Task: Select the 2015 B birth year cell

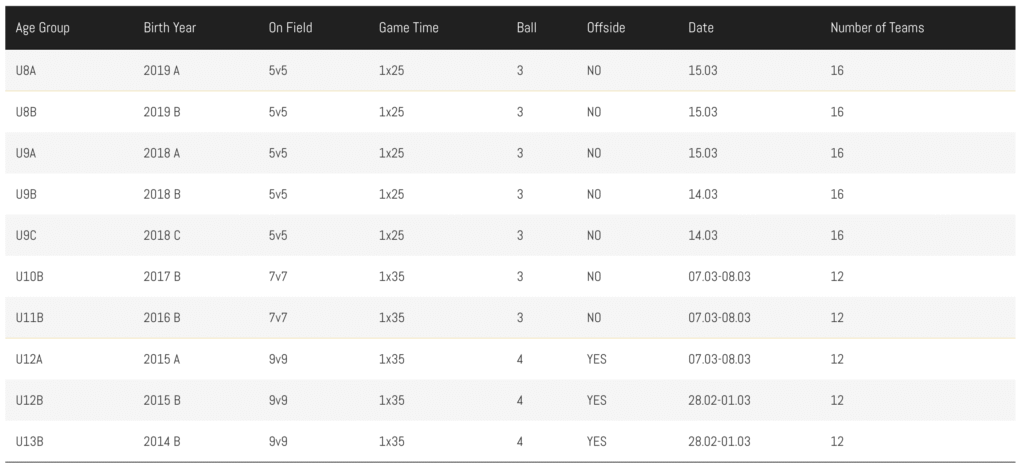Action: coord(162,400)
